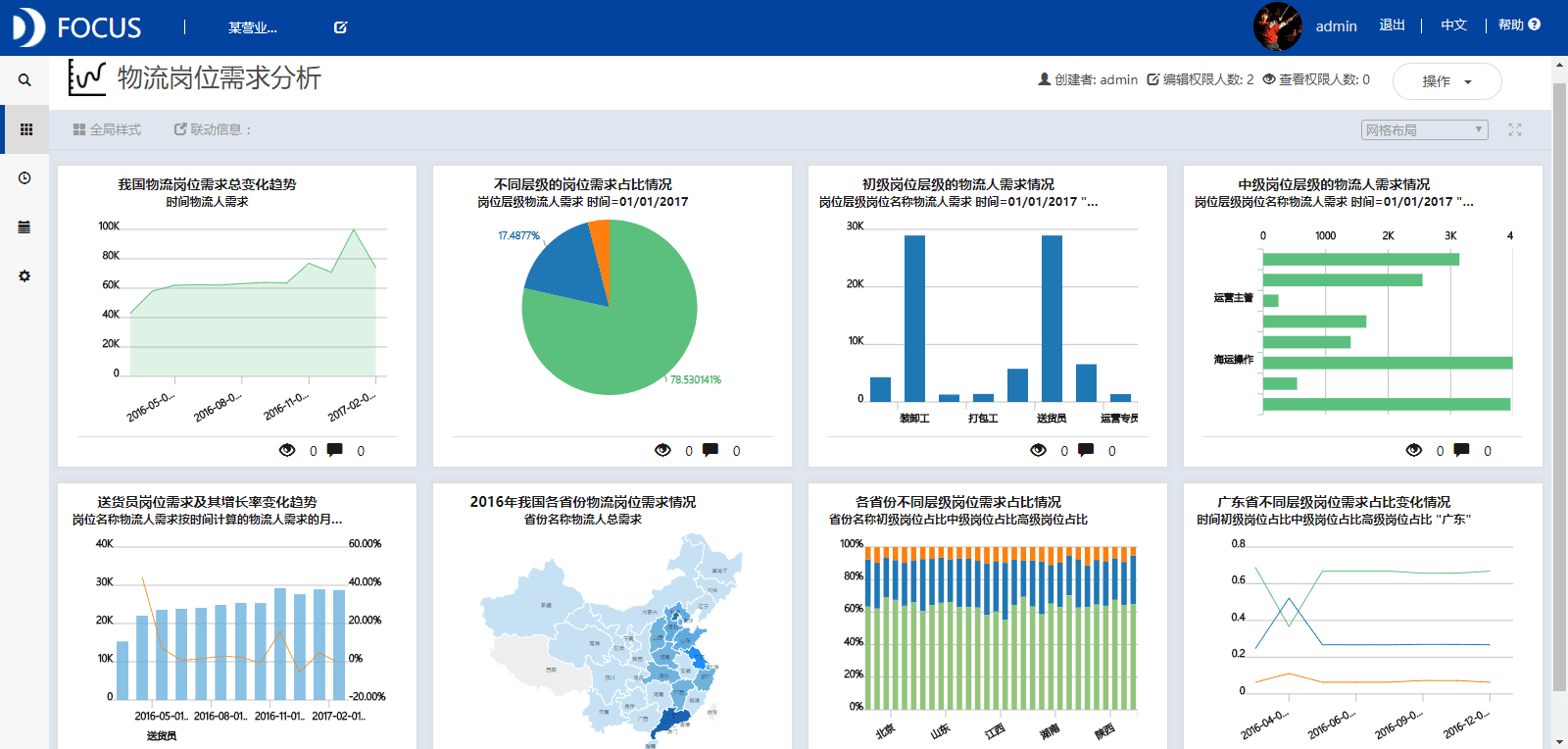The height and width of the screenshot is (749, 1568).
Task: Open the settings gear icon in sidebar
Action: click(24, 276)
